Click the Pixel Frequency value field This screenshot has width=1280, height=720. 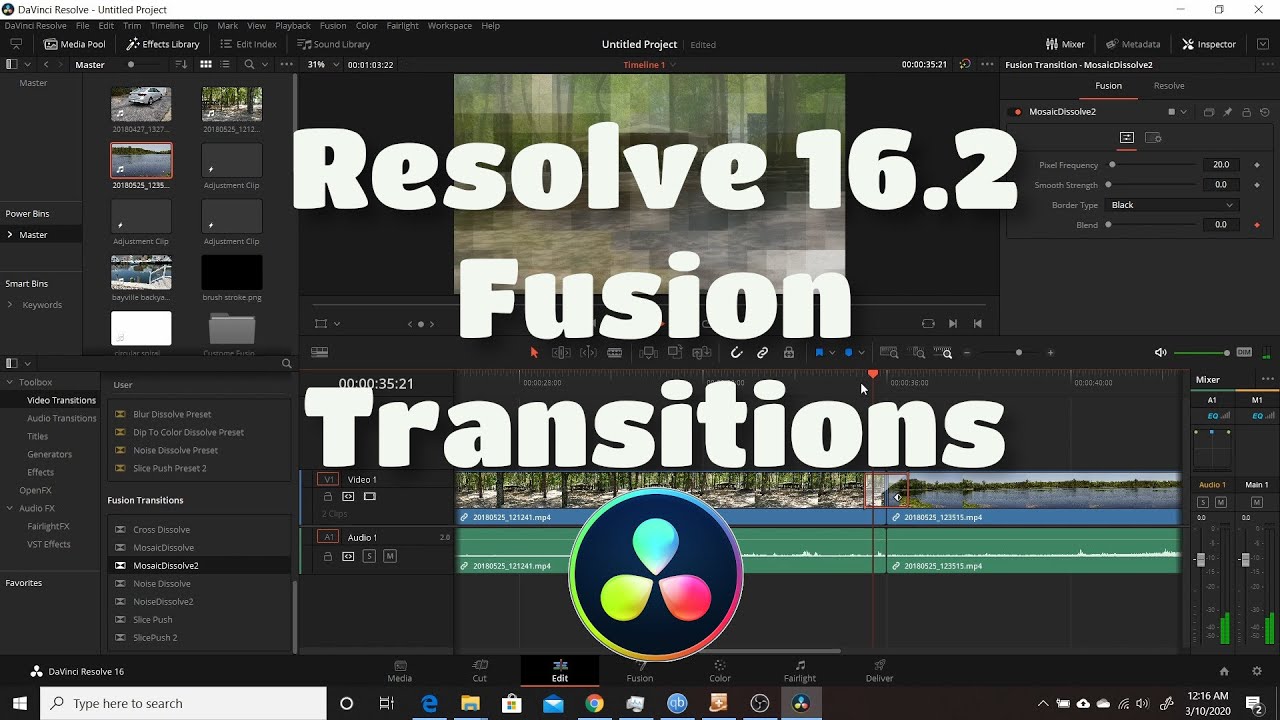pos(1221,165)
